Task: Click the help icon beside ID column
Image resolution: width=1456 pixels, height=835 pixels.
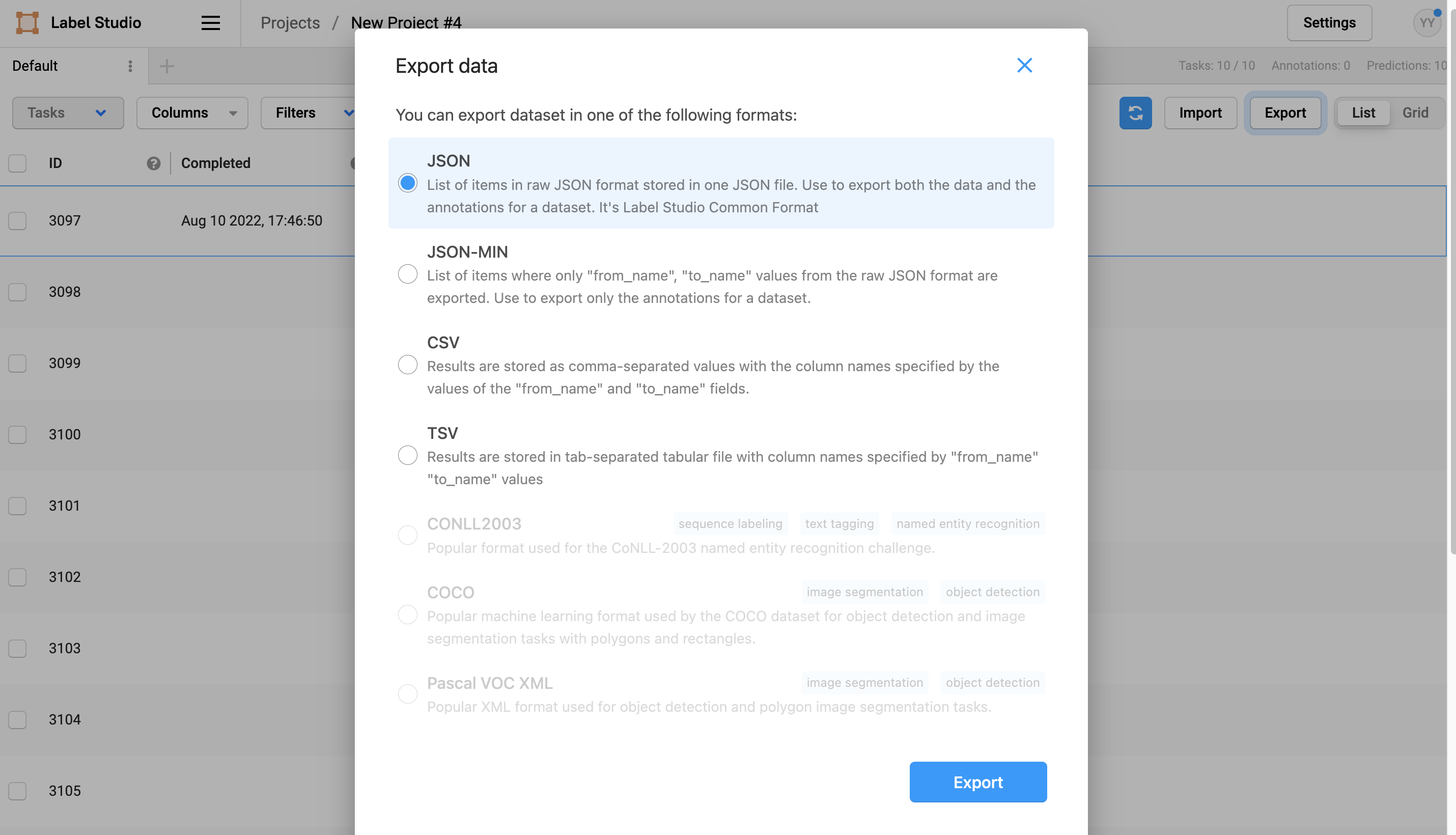Action: pyautogui.click(x=153, y=163)
